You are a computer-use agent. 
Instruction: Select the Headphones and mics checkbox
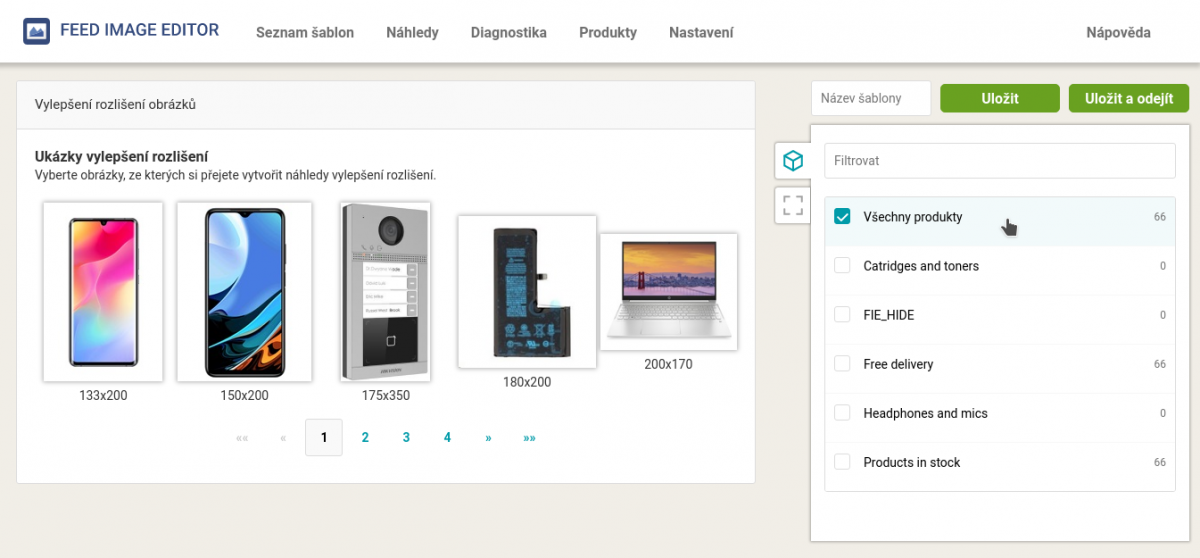[x=842, y=412]
